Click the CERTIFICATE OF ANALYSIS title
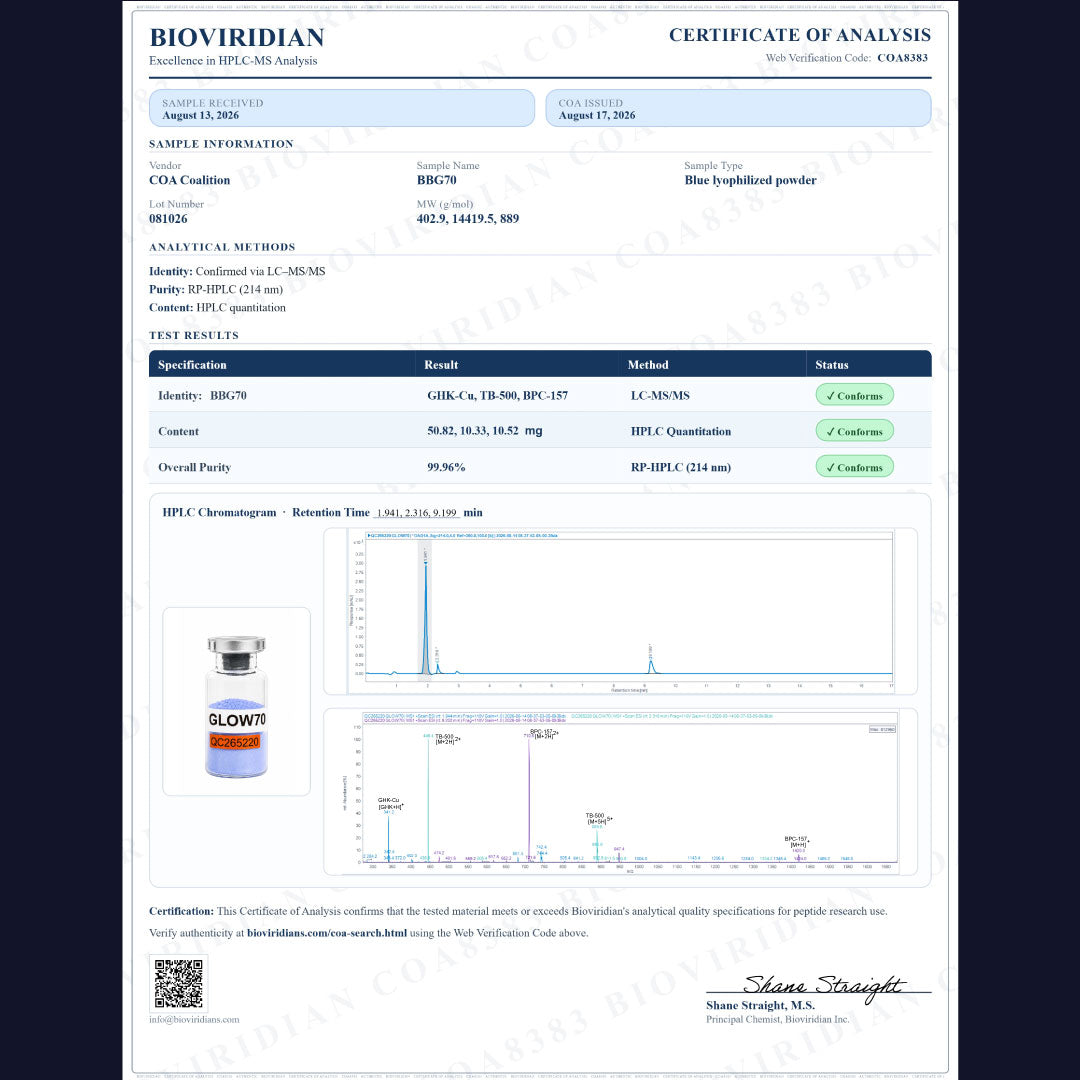 click(800, 35)
